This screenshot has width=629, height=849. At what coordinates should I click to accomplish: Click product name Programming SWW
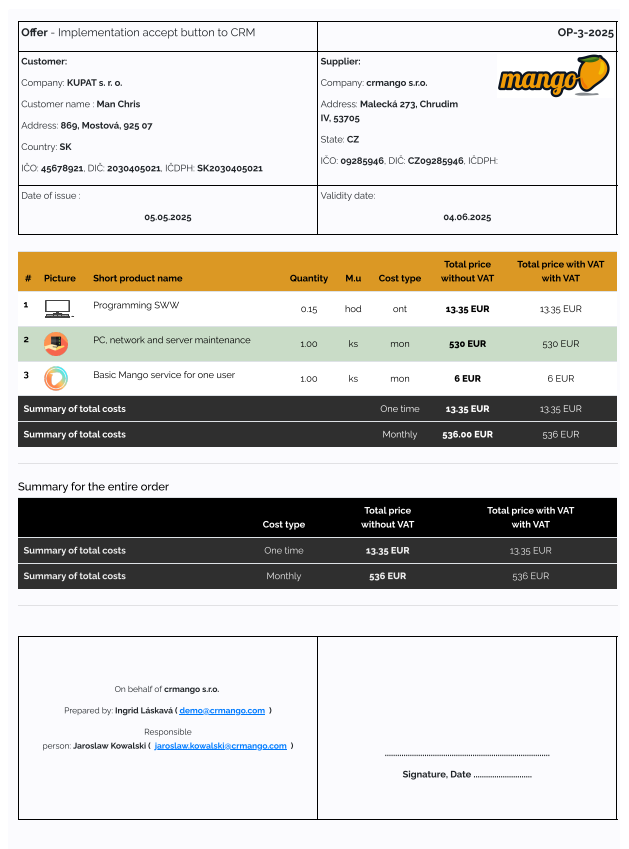(136, 305)
